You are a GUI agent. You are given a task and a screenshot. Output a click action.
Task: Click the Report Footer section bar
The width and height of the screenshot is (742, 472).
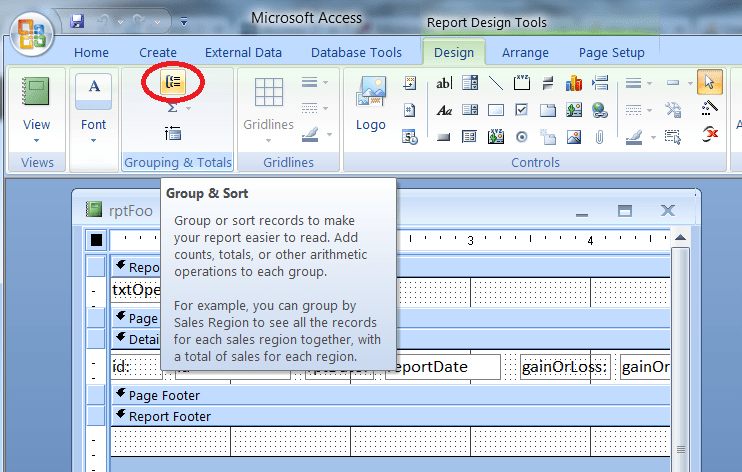click(x=390, y=416)
